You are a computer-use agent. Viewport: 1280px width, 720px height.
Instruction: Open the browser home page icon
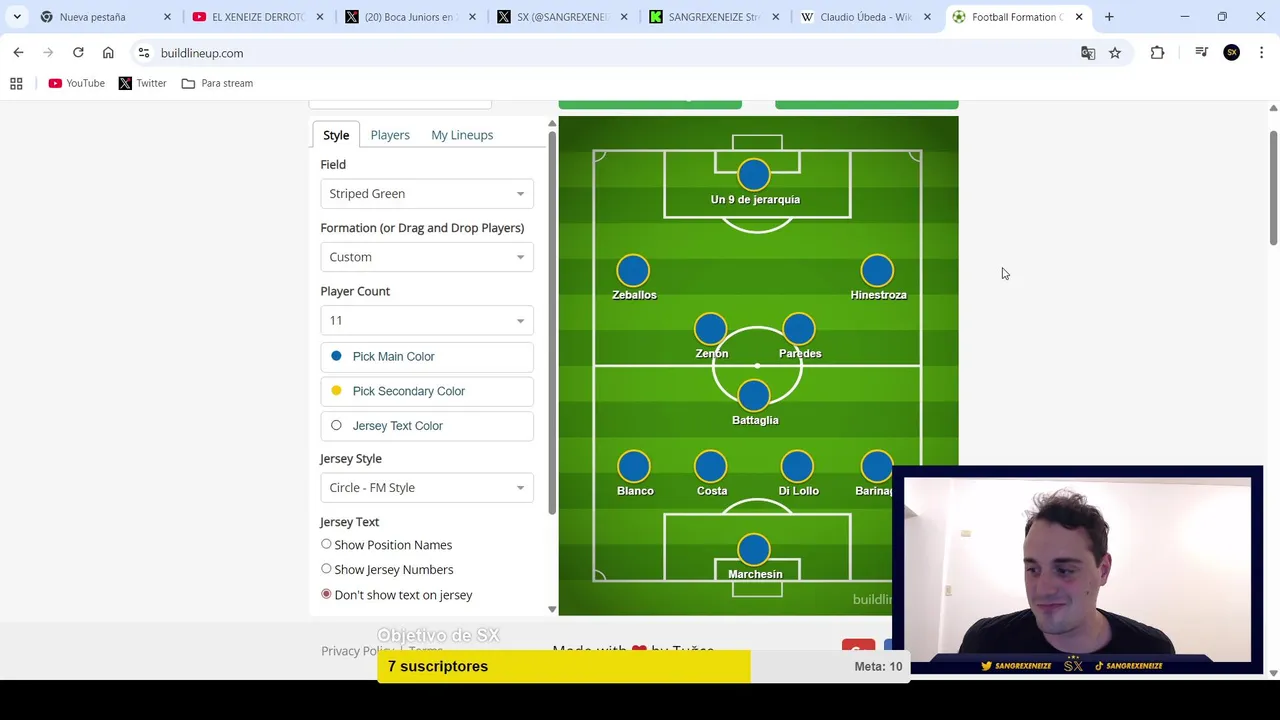[x=108, y=53]
